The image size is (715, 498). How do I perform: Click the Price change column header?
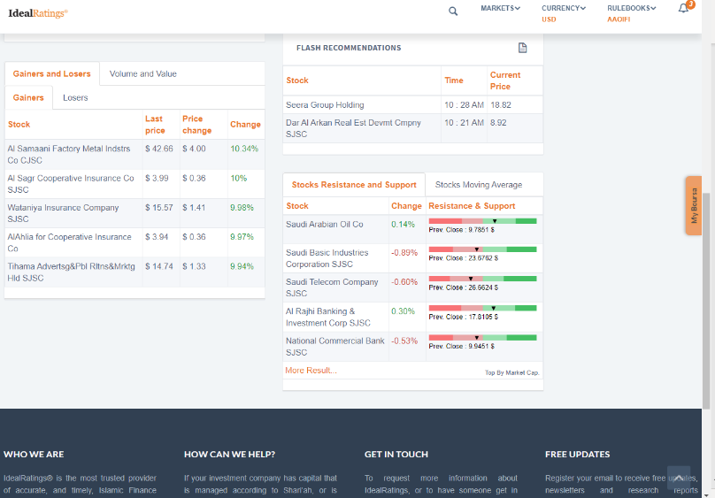197,124
